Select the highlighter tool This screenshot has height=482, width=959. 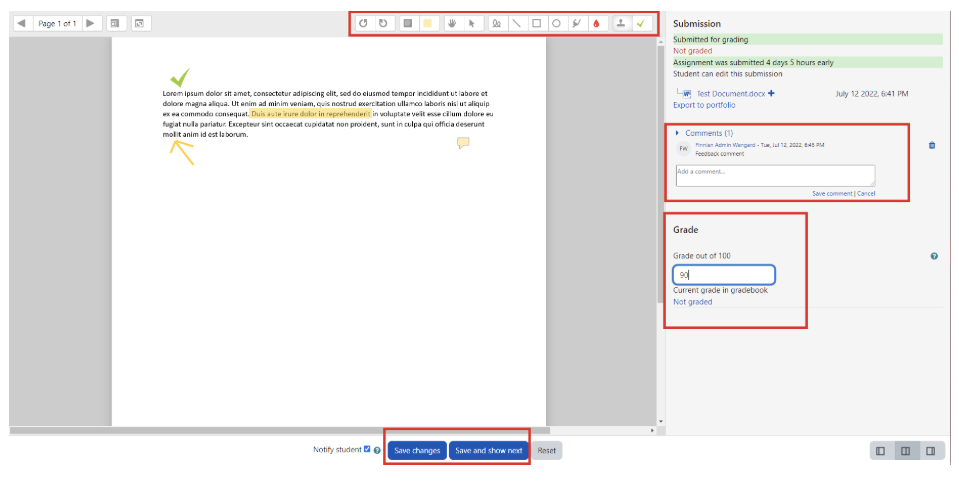(576, 22)
